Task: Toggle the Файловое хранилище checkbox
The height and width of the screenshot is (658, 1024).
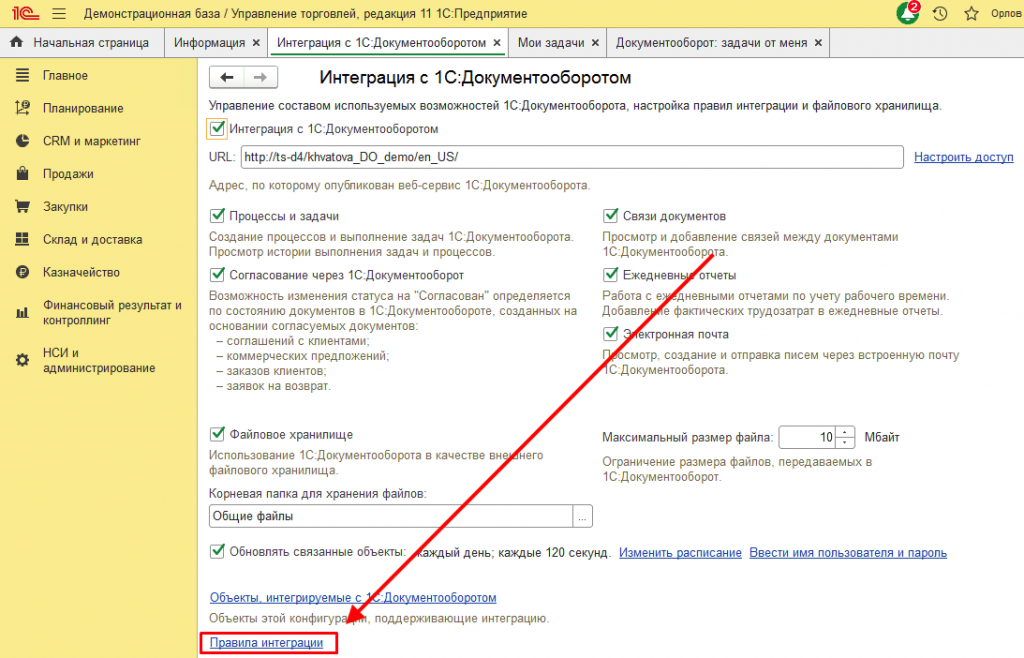Action: tap(217, 434)
